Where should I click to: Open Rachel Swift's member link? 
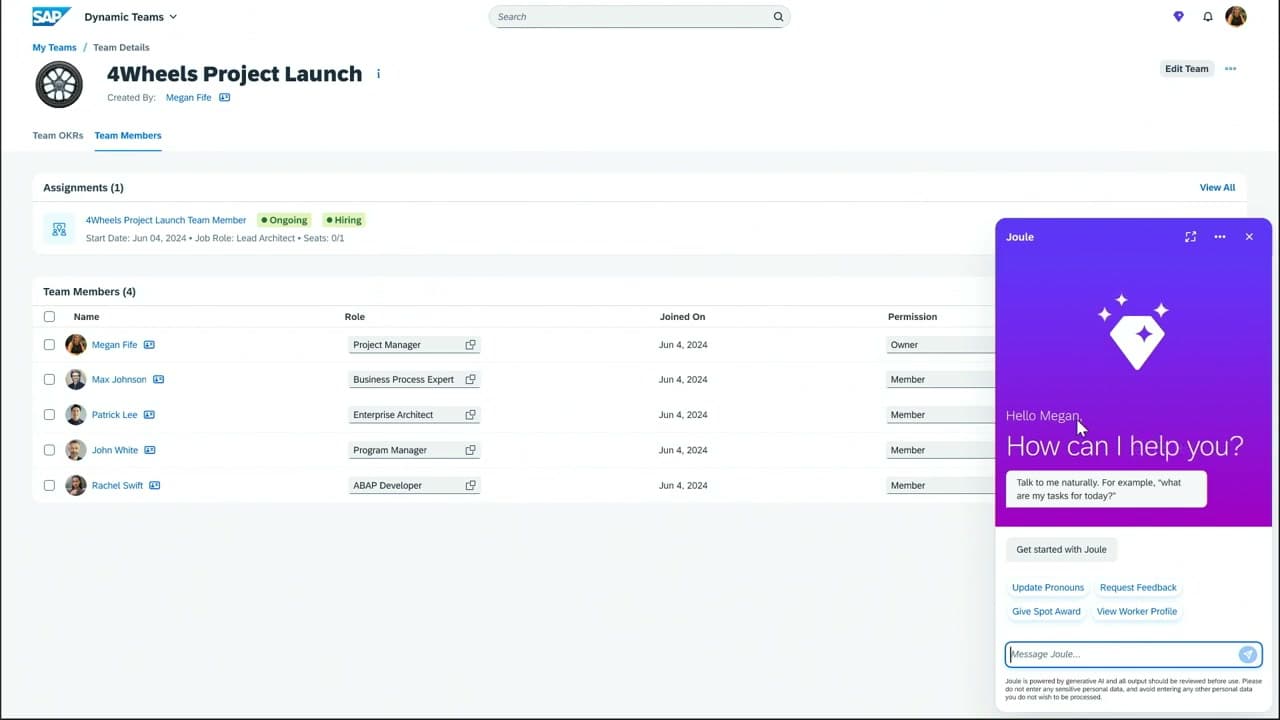tap(117, 486)
